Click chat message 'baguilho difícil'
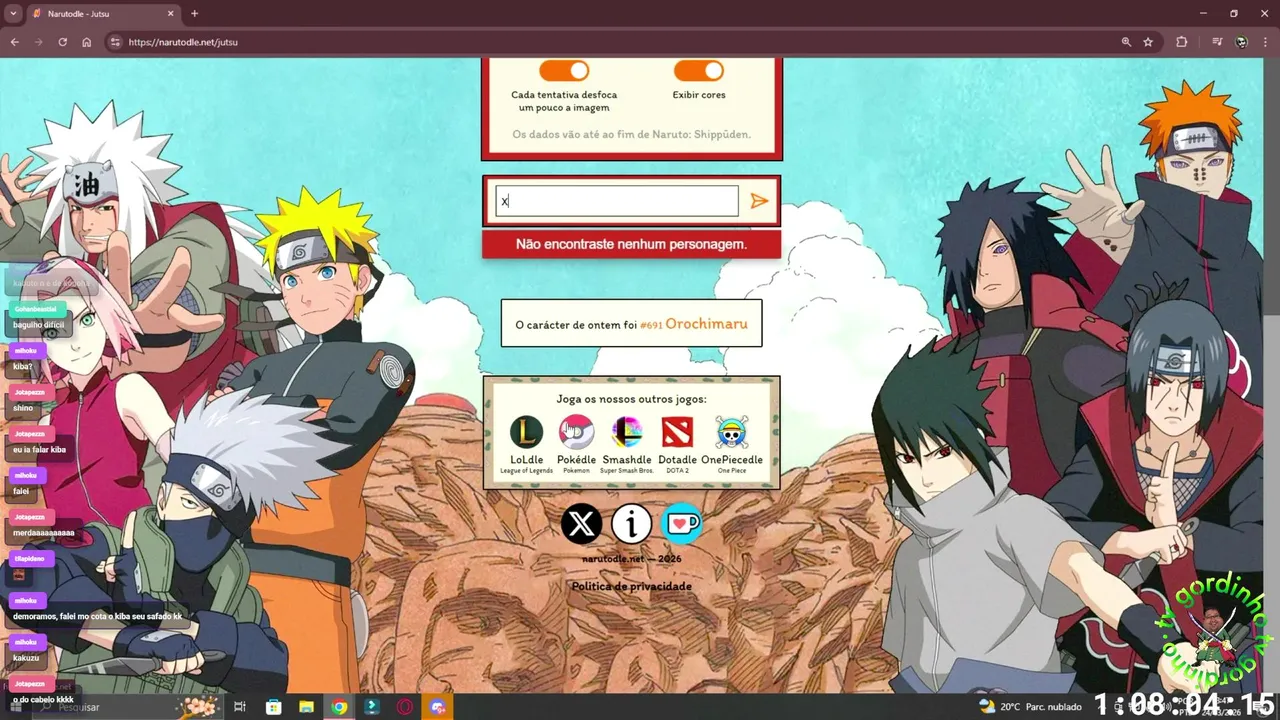 39,326
